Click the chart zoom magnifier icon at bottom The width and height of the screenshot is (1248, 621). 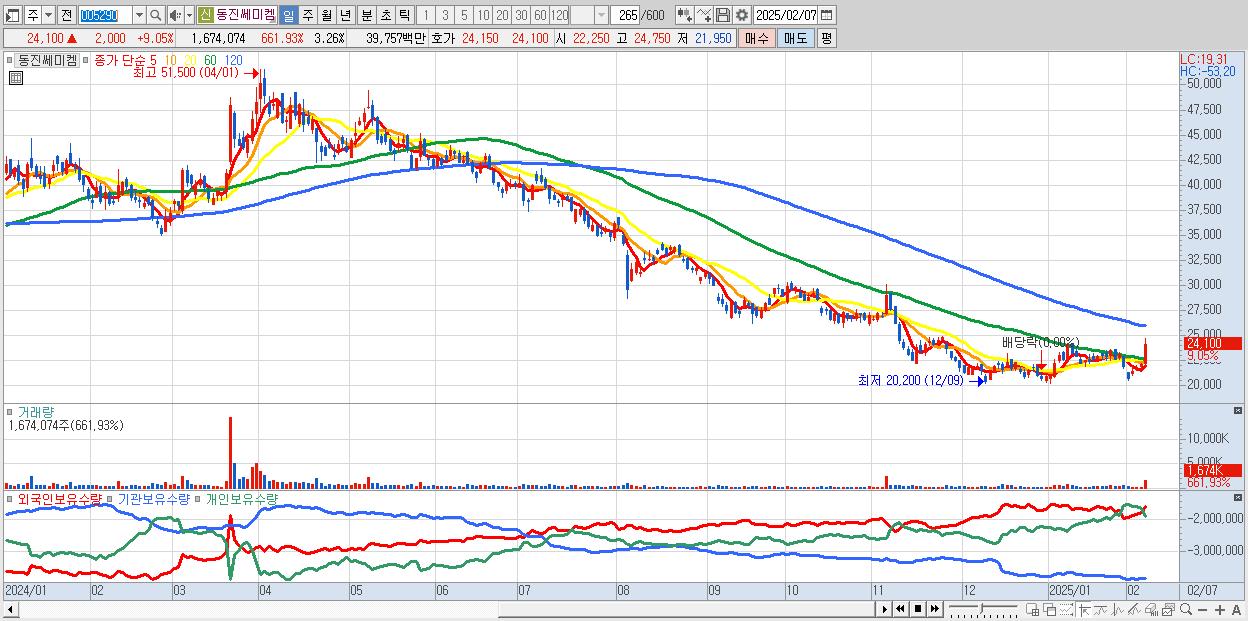click(x=1186, y=610)
